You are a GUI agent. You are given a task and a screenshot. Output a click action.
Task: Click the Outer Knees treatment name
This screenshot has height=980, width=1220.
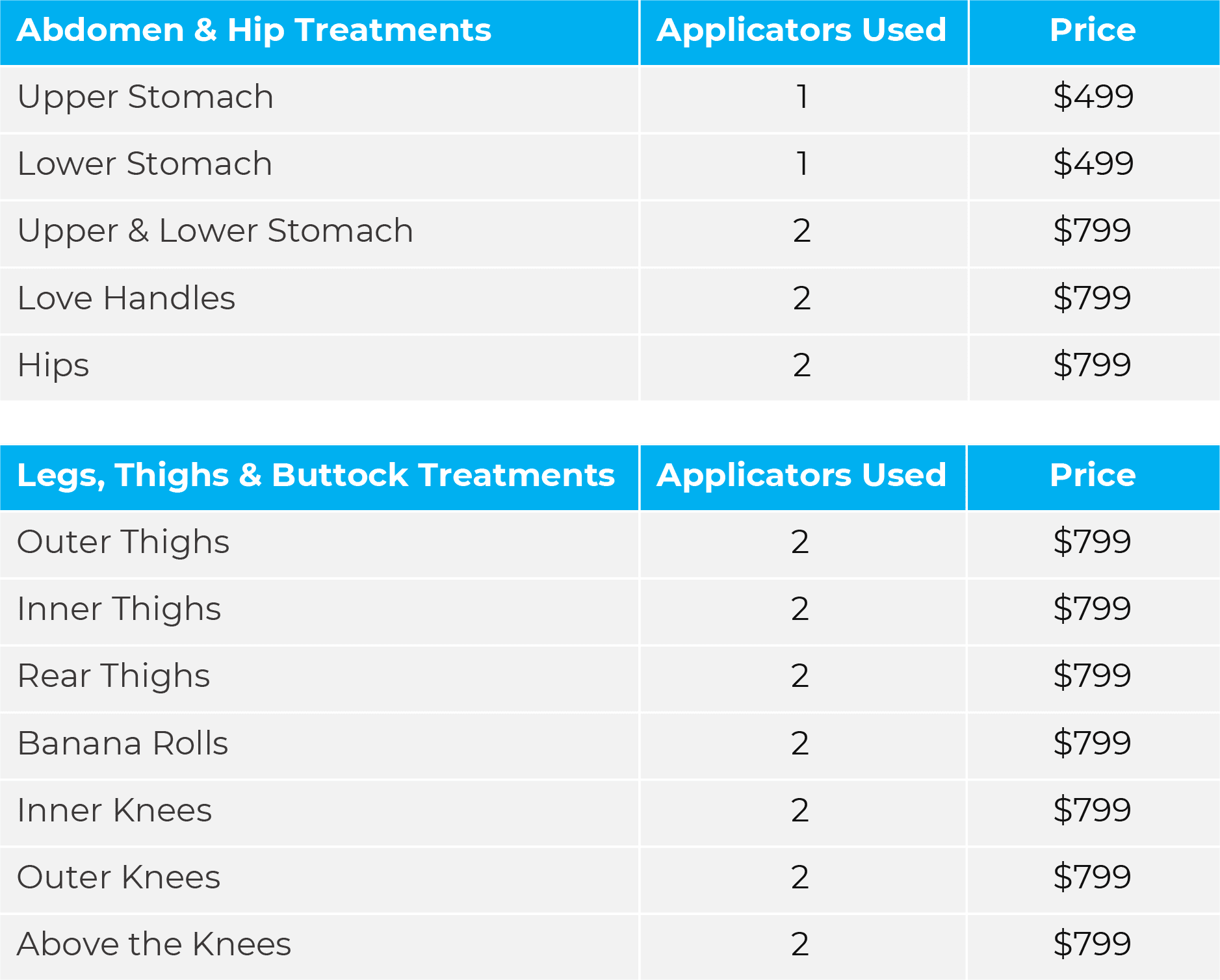click(x=119, y=877)
